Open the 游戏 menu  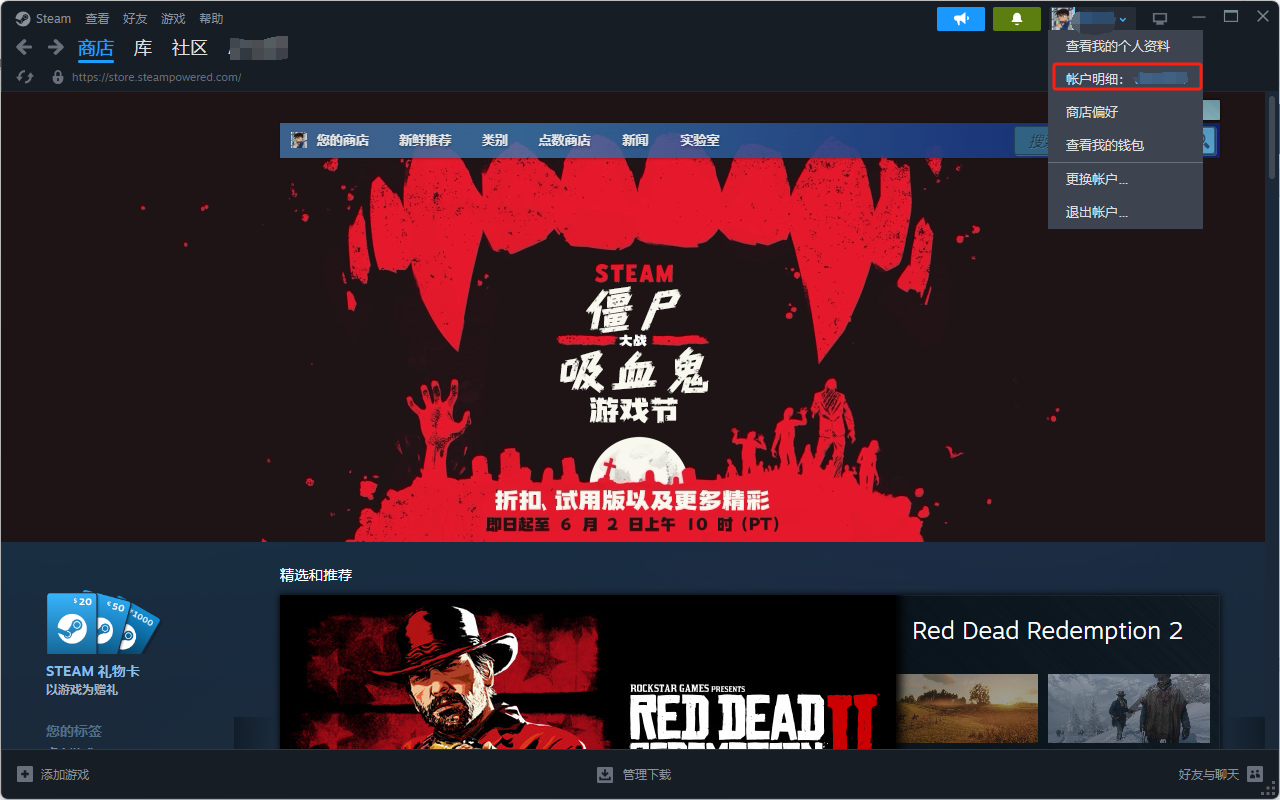173,19
